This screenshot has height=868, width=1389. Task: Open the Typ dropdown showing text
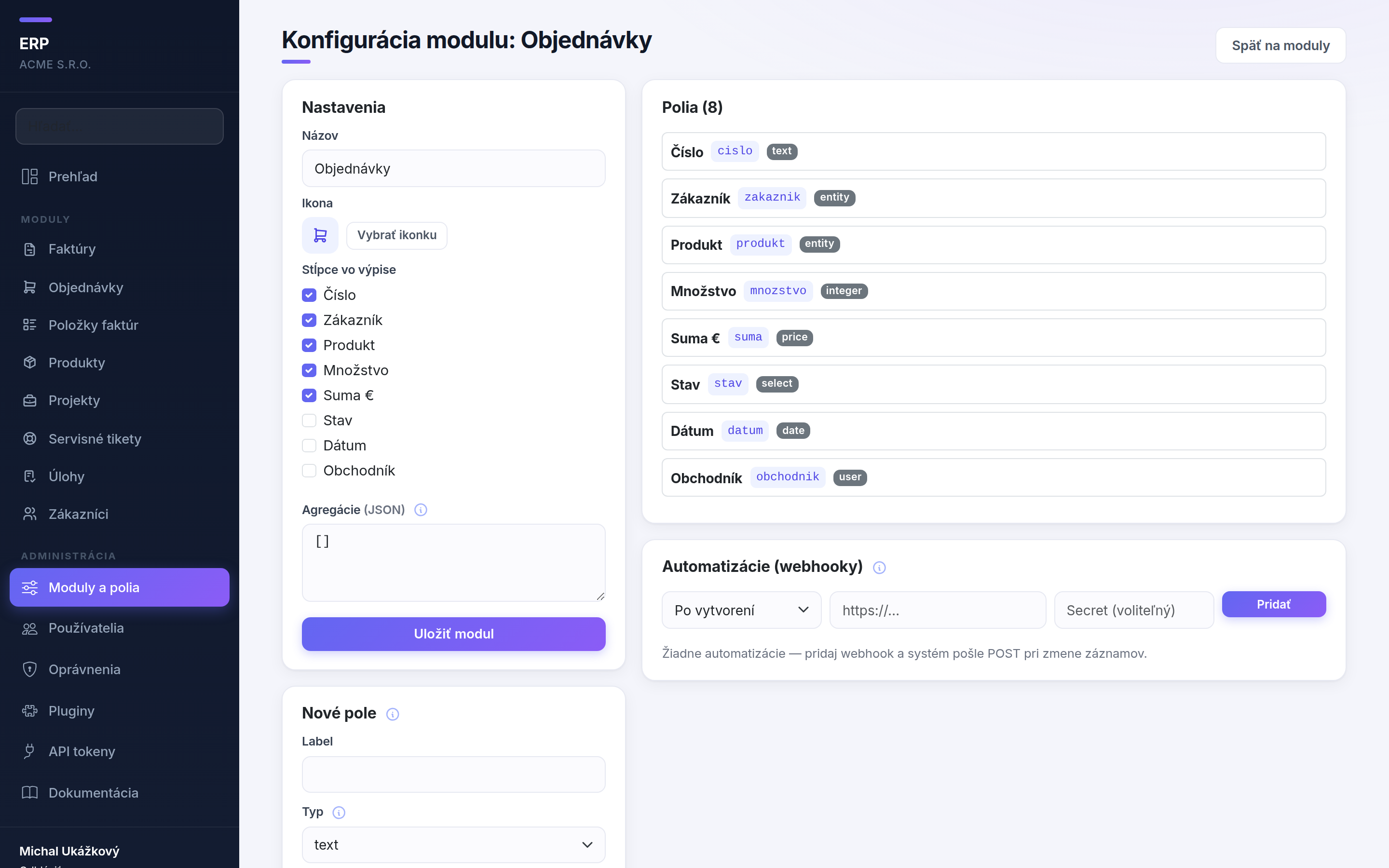(x=453, y=844)
